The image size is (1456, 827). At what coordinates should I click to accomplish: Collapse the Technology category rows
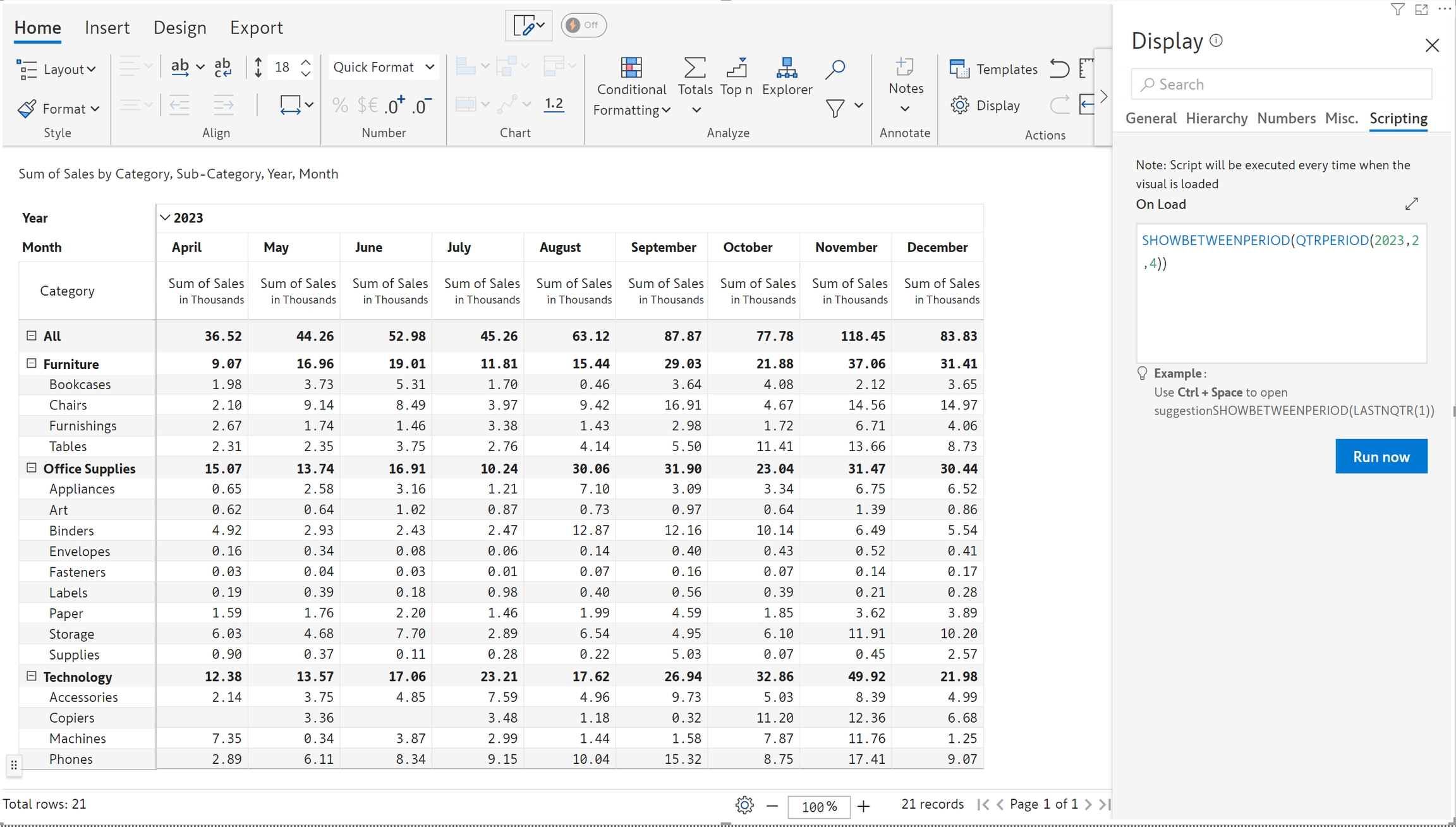tap(32, 676)
